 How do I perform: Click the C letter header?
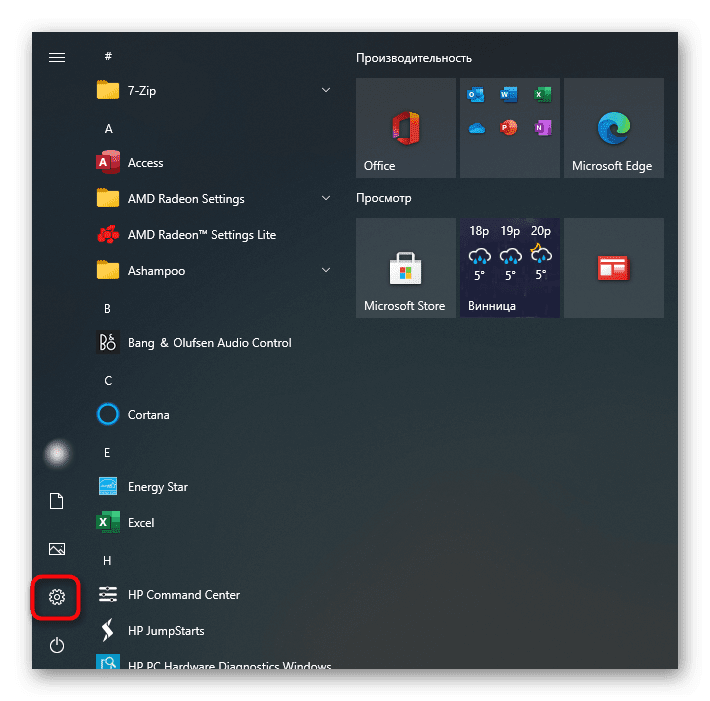click(108, 381)
